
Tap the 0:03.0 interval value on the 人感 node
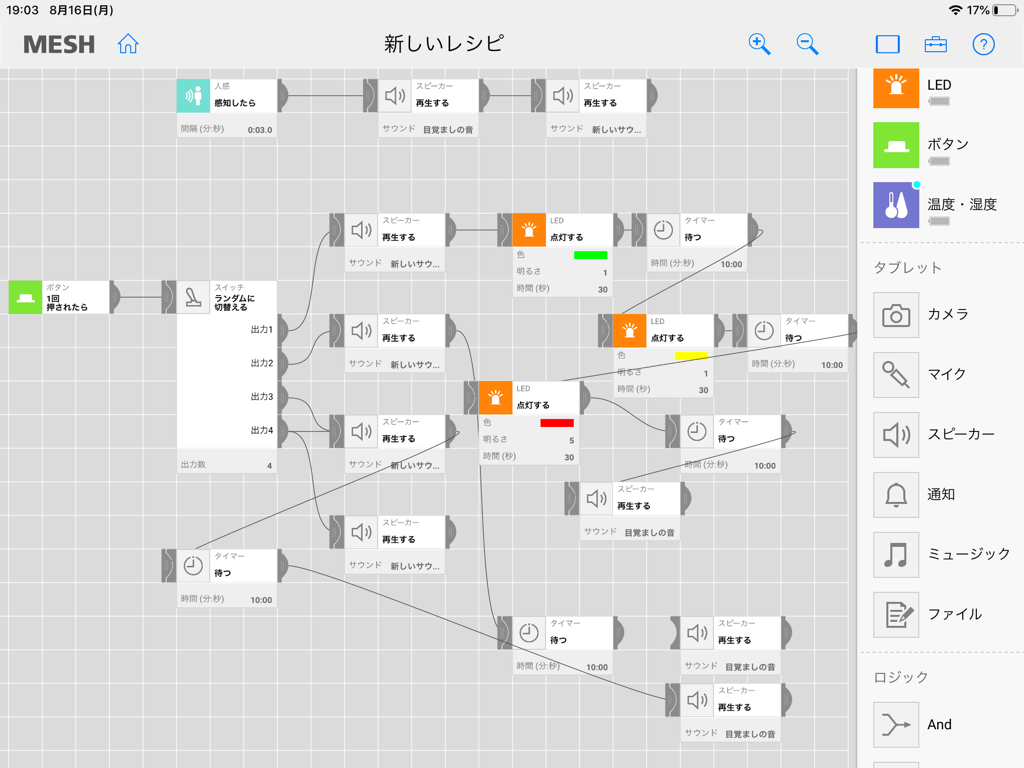tap(260, 130)
